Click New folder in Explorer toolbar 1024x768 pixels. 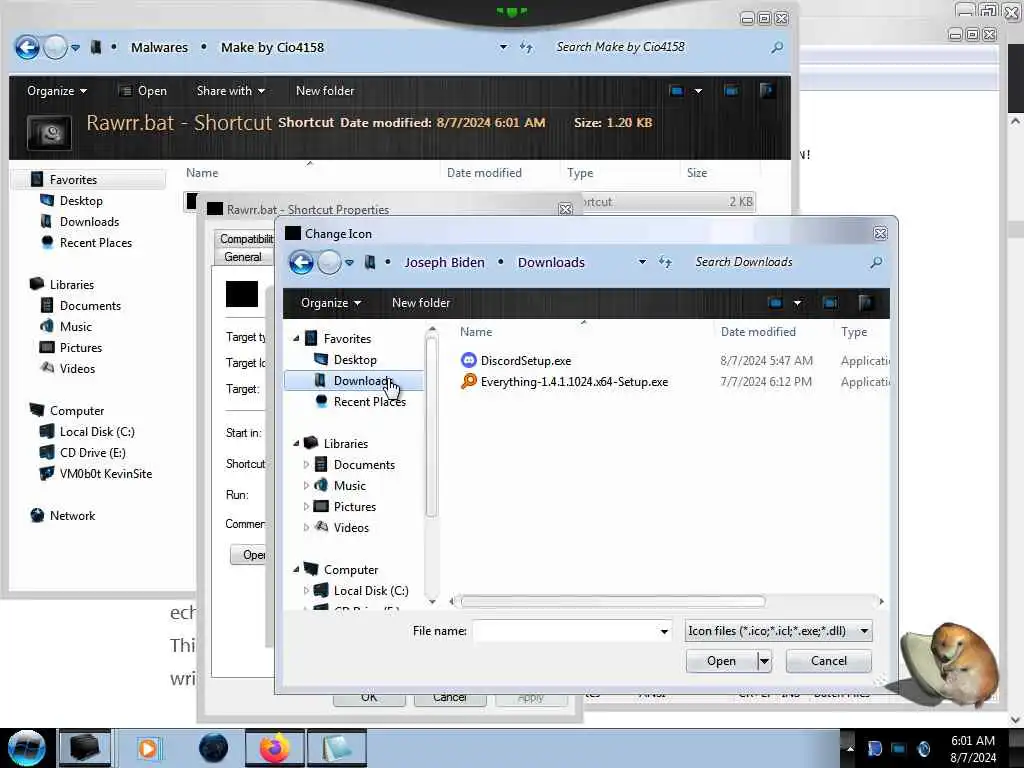(325, 91)
